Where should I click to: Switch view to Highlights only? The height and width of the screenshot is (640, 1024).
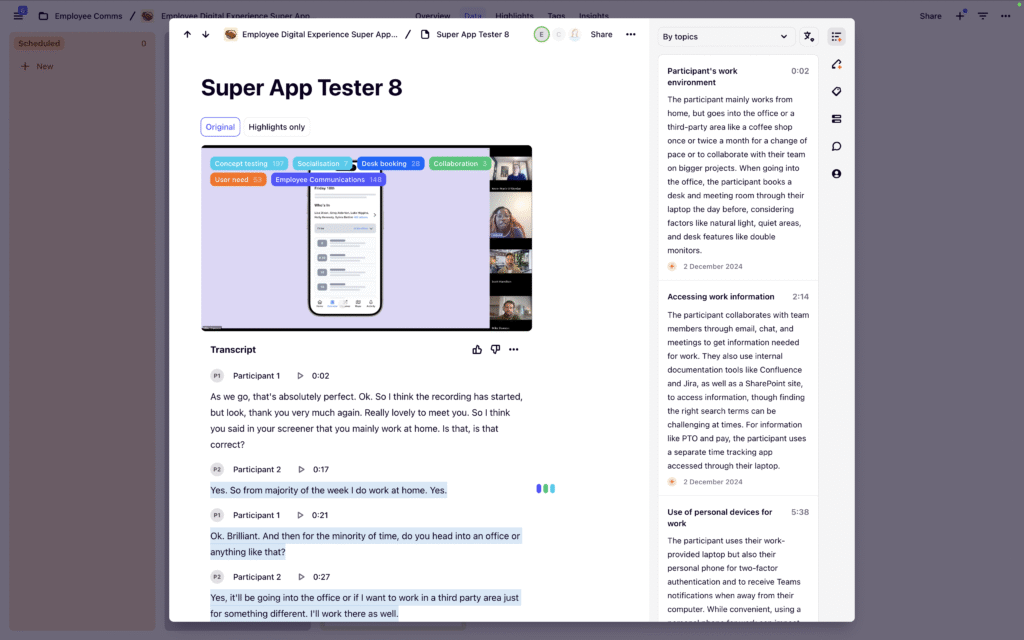pos(277,127)
